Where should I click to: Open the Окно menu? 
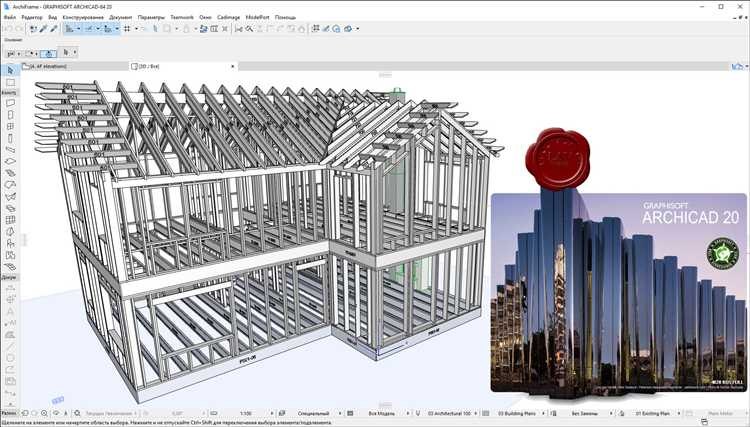pyautogui.click(x=205, y=17)
